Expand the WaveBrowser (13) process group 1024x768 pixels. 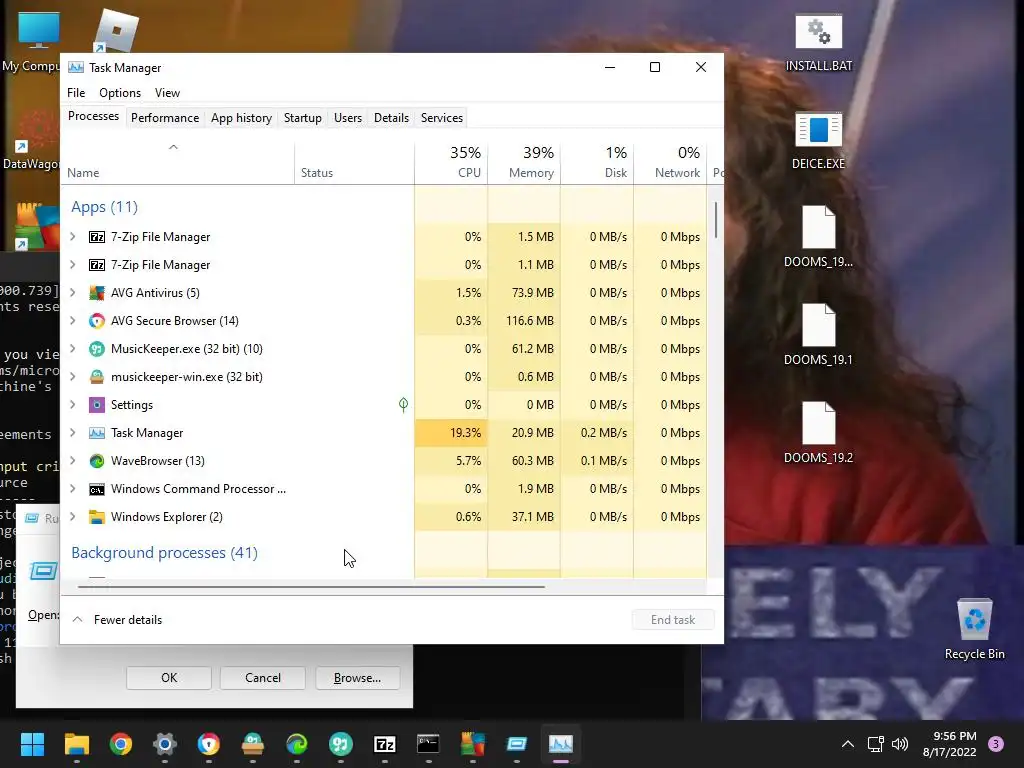[73, 461]
